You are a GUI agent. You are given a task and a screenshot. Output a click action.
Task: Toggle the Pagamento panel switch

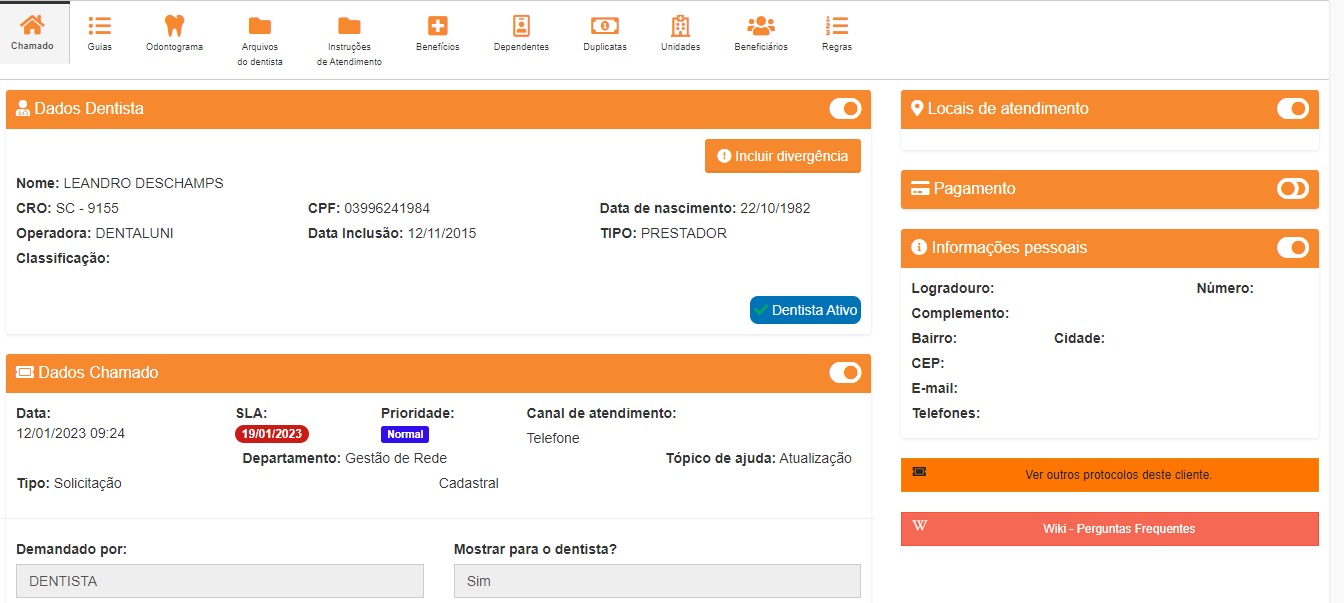[x=1293, y=188]
